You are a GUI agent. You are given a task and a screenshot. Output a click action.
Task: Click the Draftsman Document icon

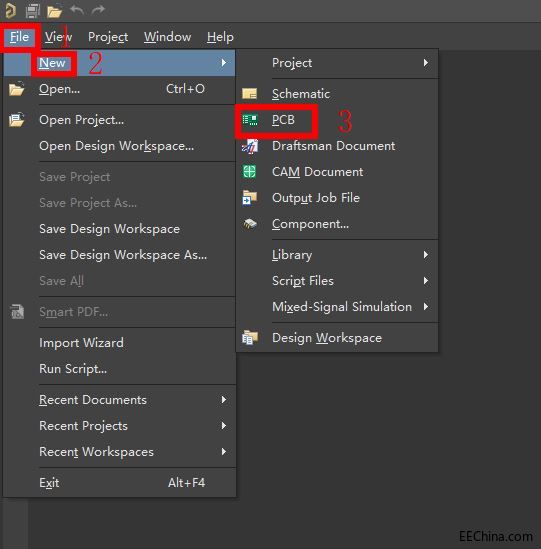coord(250,146)
